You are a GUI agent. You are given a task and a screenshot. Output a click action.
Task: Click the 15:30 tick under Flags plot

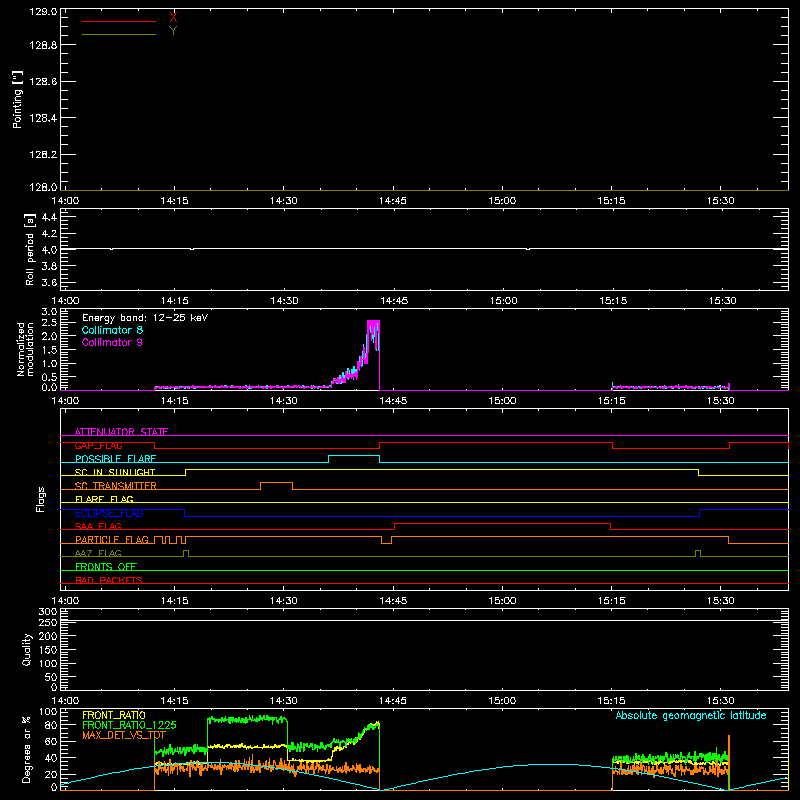721,601
